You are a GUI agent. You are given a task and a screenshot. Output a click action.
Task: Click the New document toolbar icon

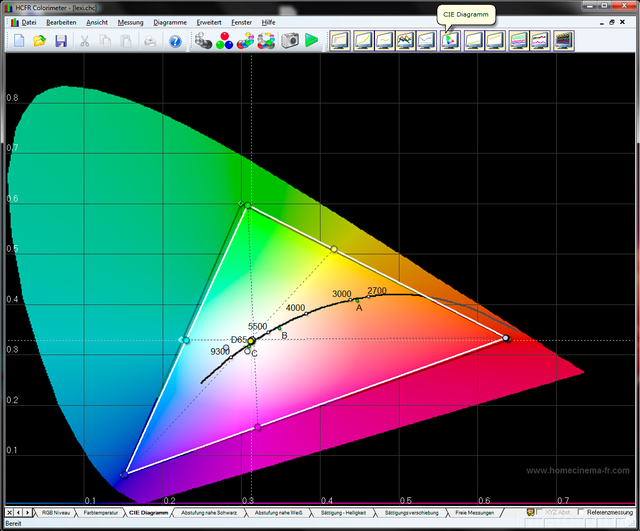(18, 41)
